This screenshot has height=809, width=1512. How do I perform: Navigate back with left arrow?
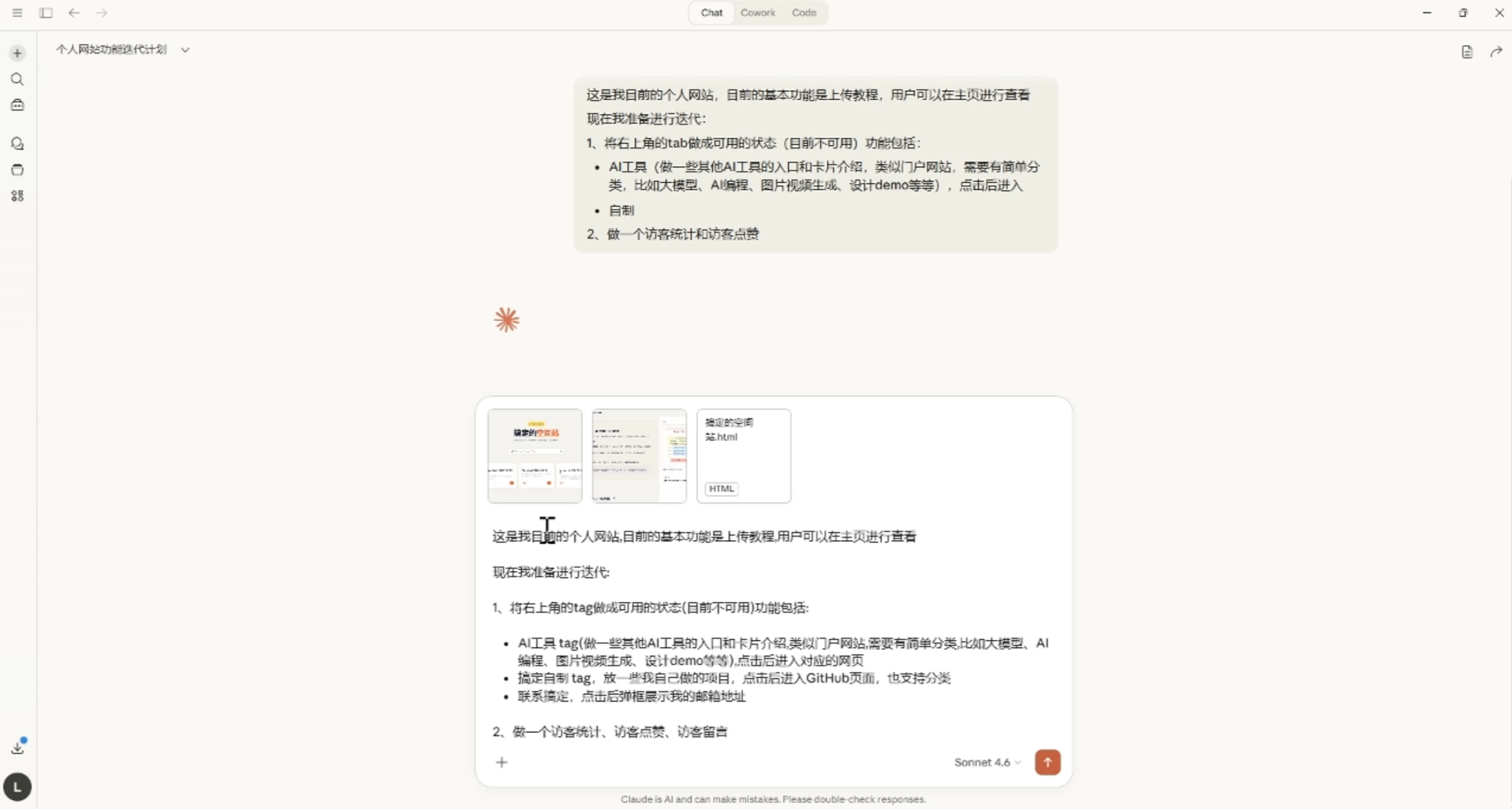(74, 13)
